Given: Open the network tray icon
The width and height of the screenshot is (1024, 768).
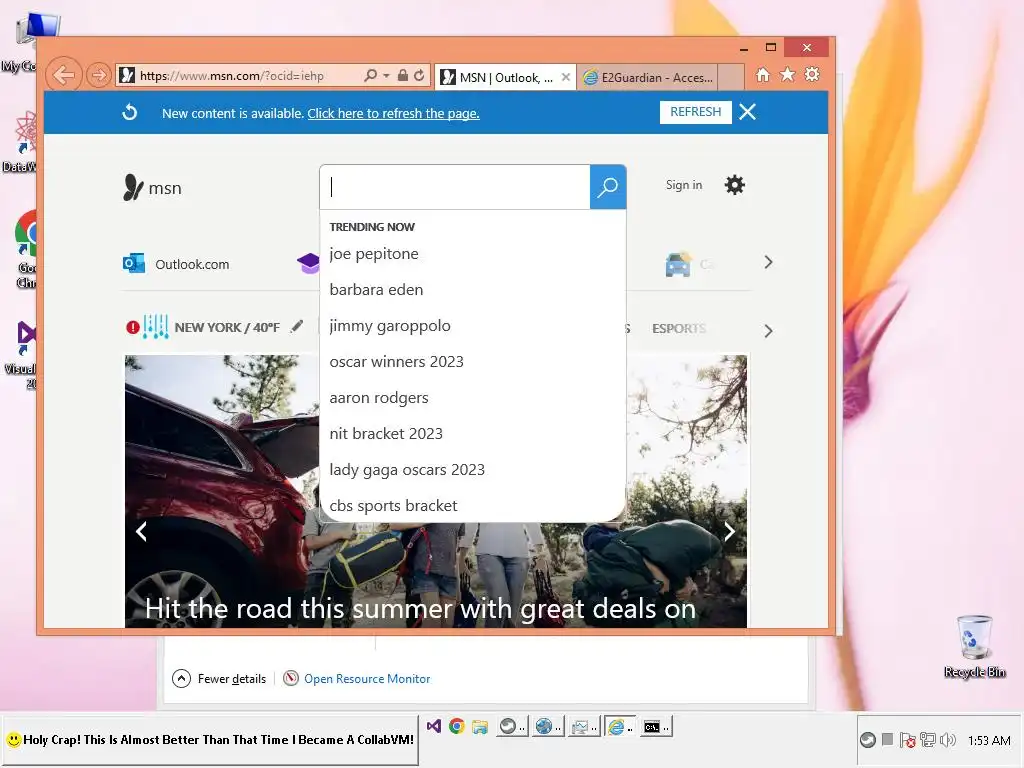Looking at the screenshot, I should 927,740.
